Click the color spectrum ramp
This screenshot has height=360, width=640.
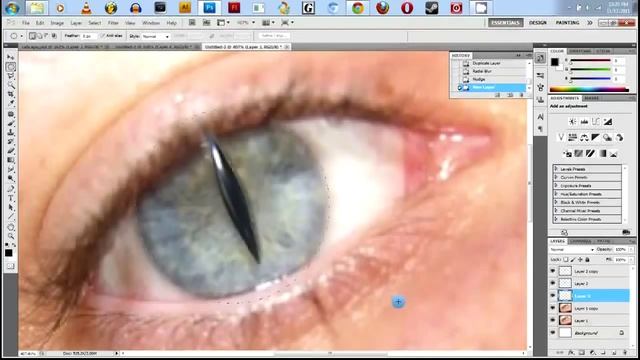click(x=589, y=89)
